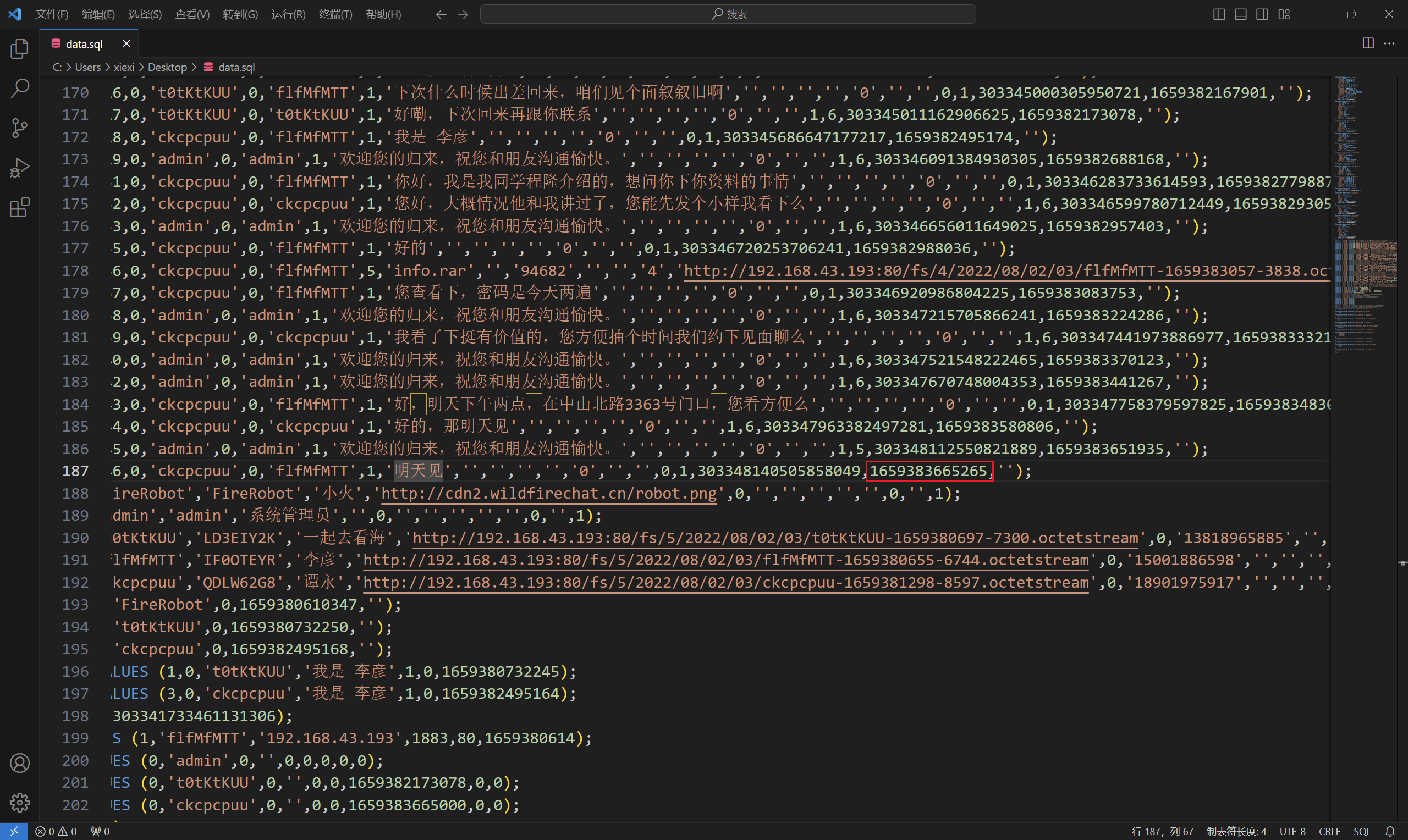Open the Explorer view in activity bar
This screenshot has height=840, width=1408.
[x=20, y=49]
